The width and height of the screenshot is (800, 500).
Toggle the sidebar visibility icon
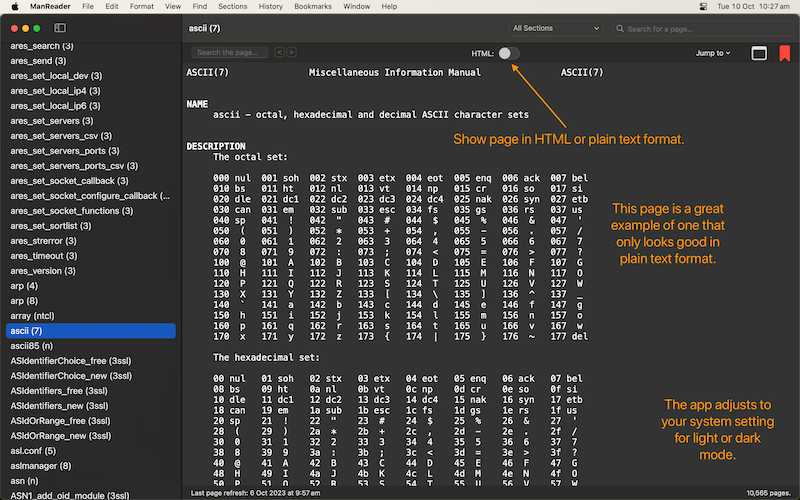click(60, 28)
